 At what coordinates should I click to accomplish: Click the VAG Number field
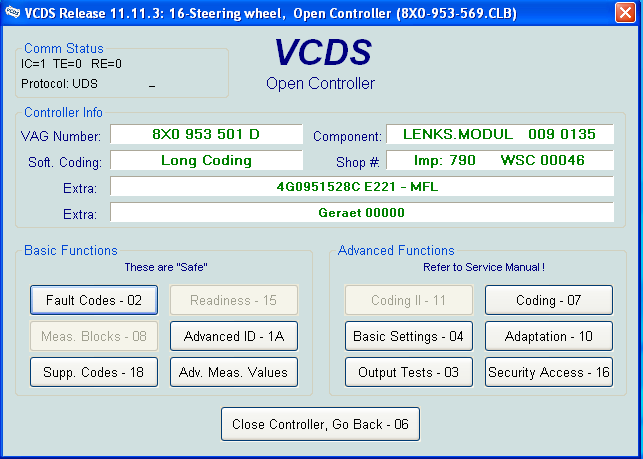tap(206, 134)
